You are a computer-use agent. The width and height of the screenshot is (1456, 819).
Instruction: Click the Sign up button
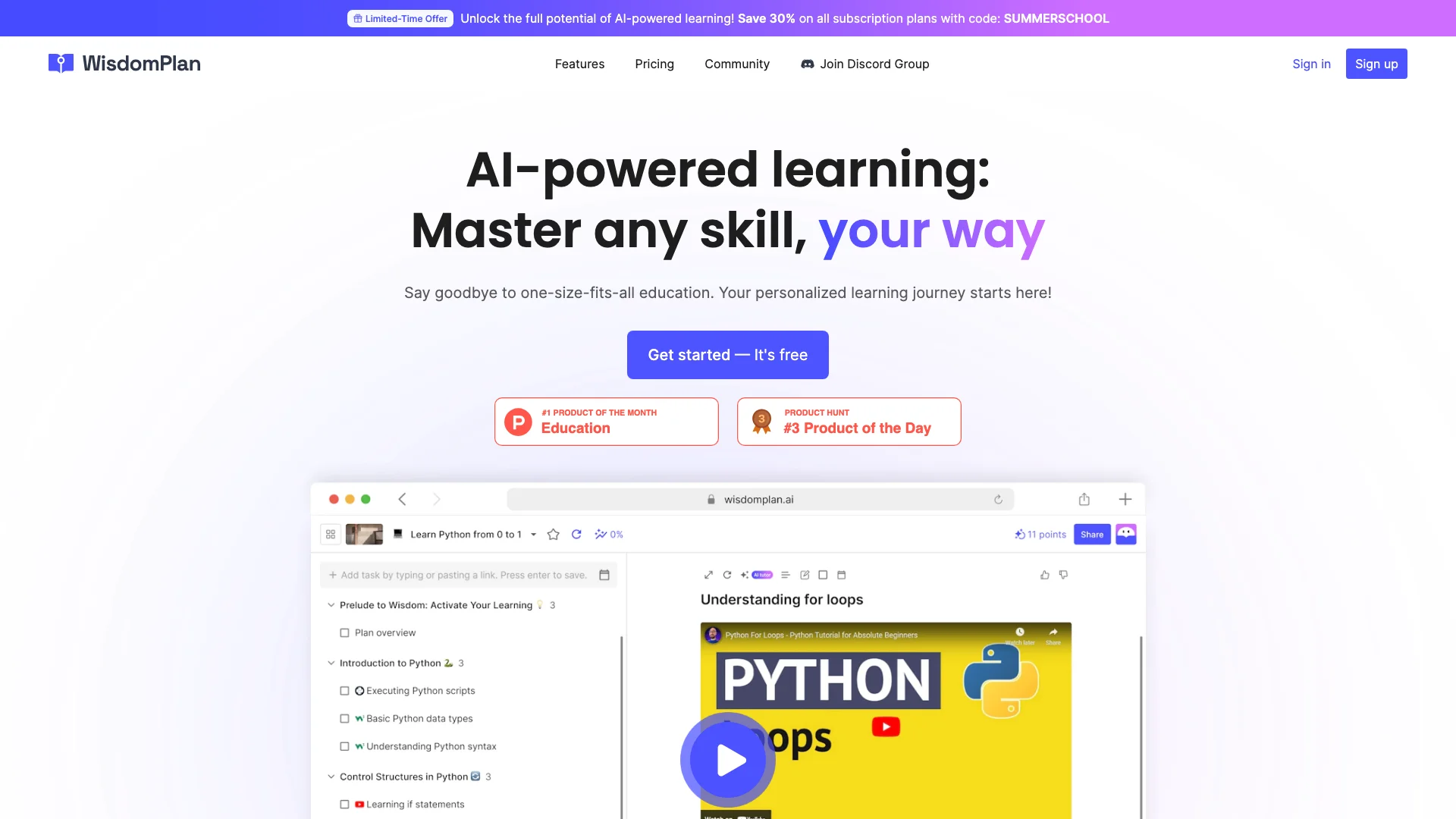pos(1376,63)
